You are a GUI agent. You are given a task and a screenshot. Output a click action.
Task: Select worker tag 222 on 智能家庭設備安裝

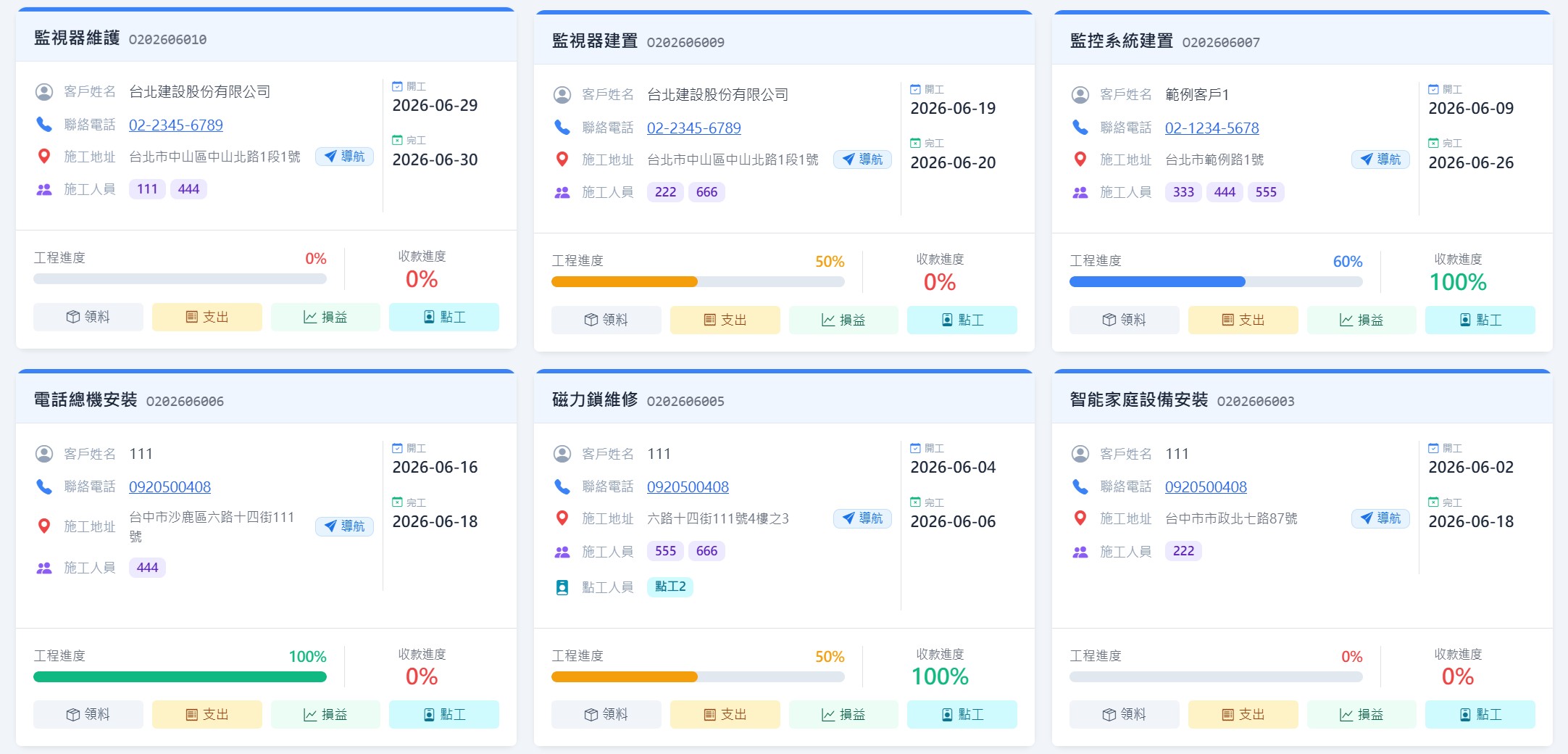coord(1183,551)
